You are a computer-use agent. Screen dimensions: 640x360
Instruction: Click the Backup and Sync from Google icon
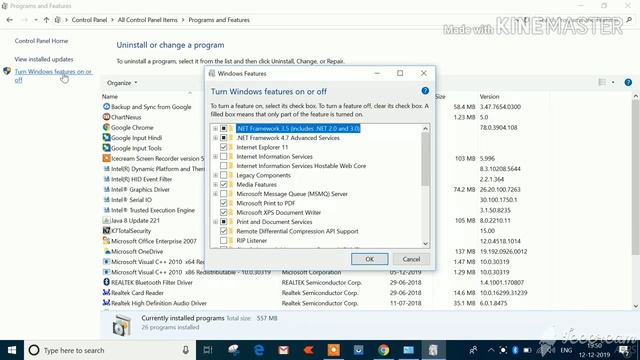[107, 107]
